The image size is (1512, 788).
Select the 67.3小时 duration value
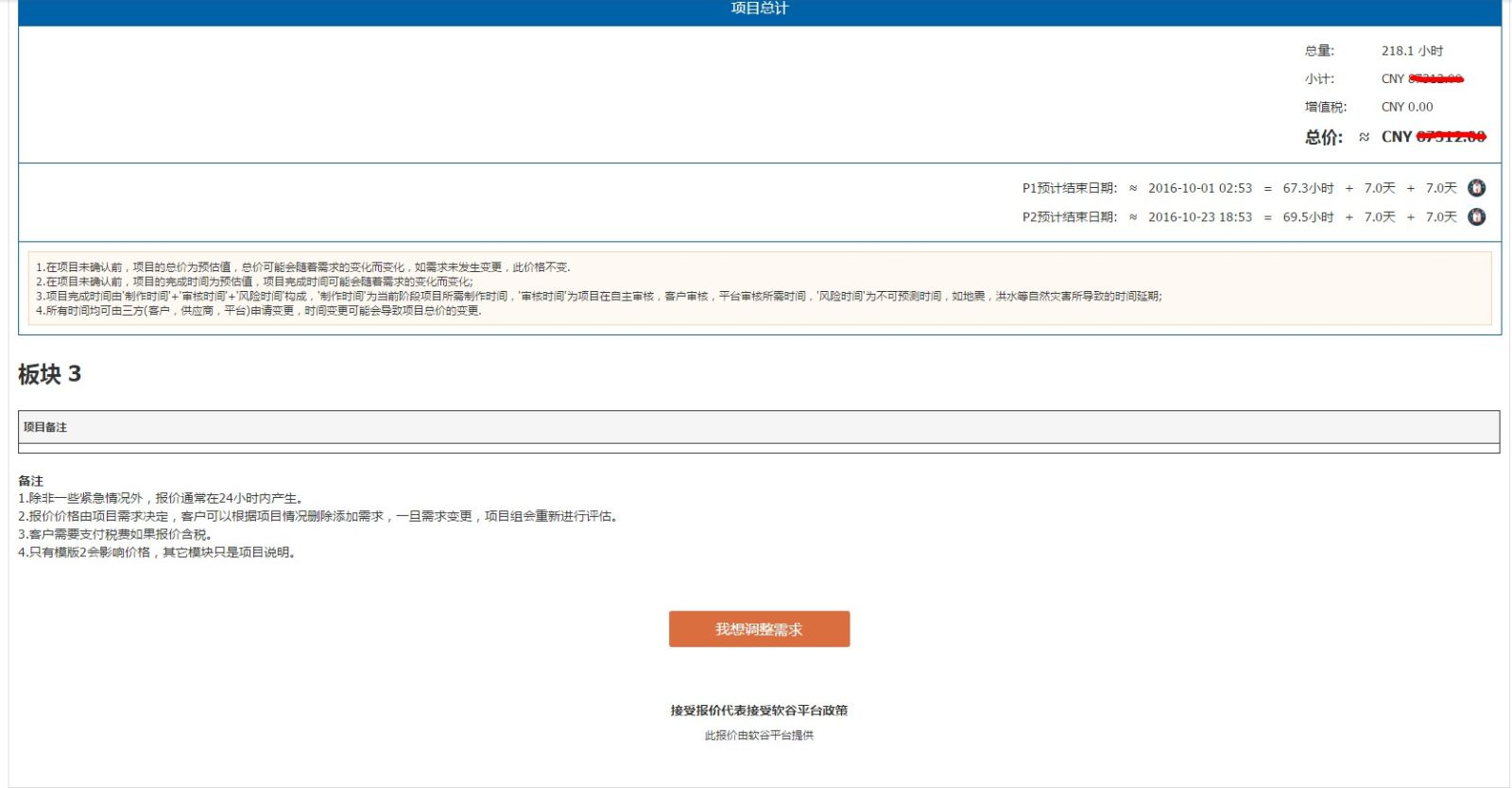point(1308,188)
